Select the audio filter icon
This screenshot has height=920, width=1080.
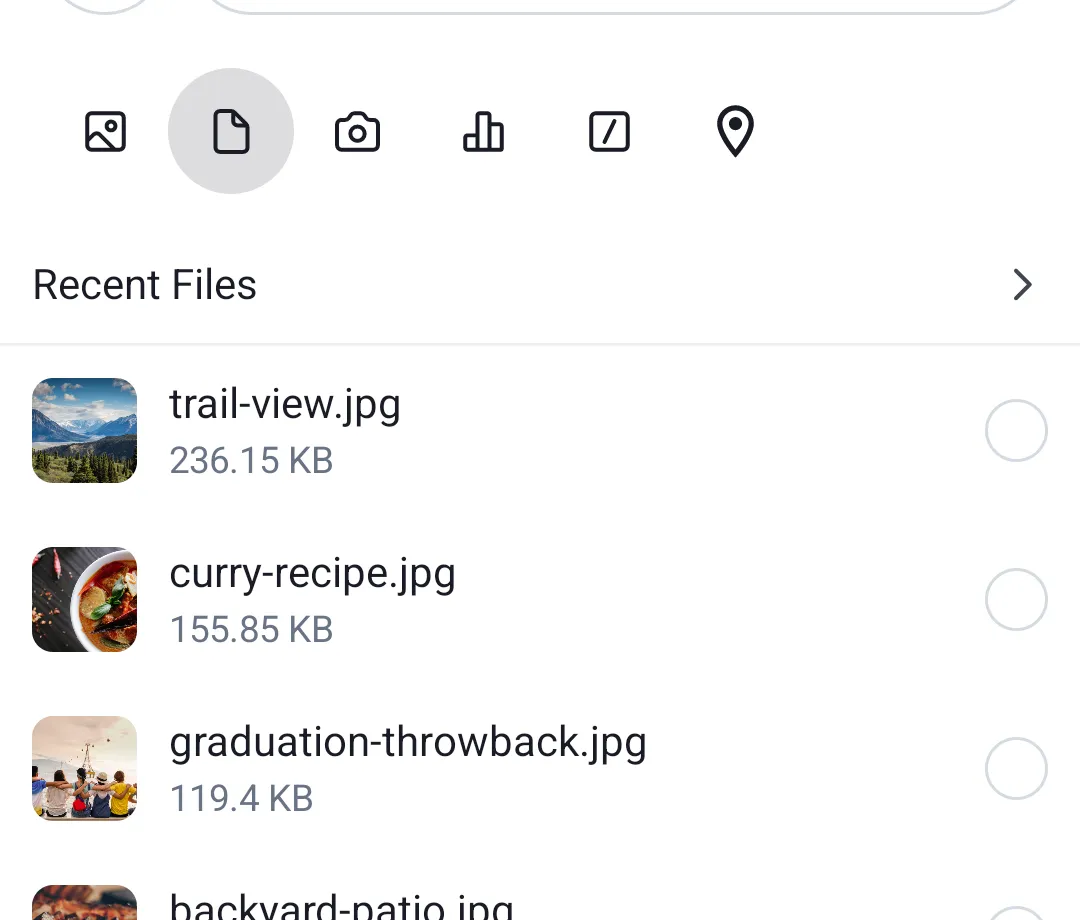click(483, 131)
